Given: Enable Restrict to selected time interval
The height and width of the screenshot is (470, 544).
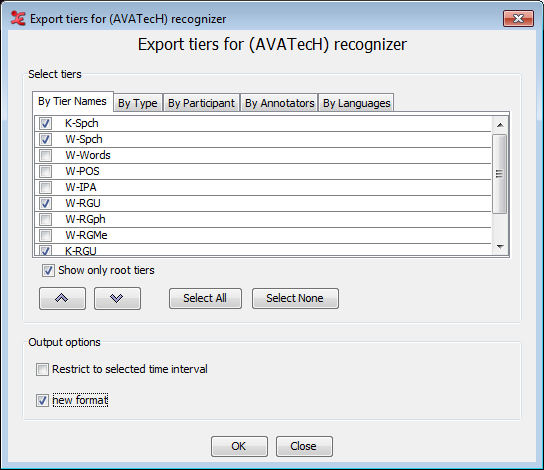Looking at the screenshot, I should (42, 369).
